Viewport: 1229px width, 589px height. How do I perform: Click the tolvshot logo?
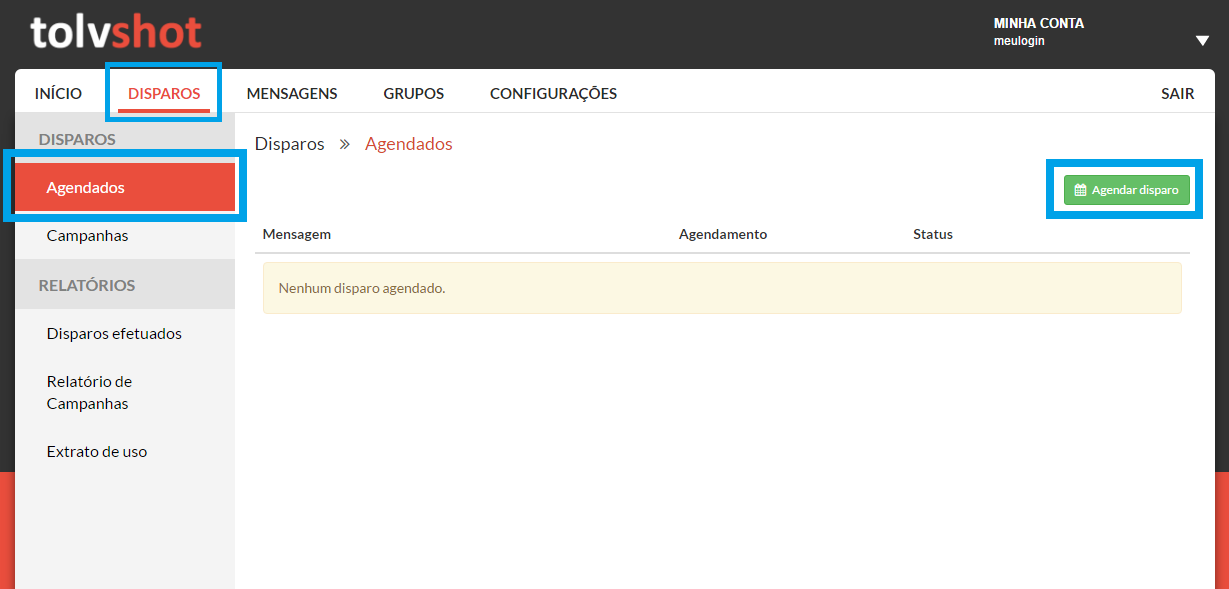pyautogui.click(x=116, y=32)
